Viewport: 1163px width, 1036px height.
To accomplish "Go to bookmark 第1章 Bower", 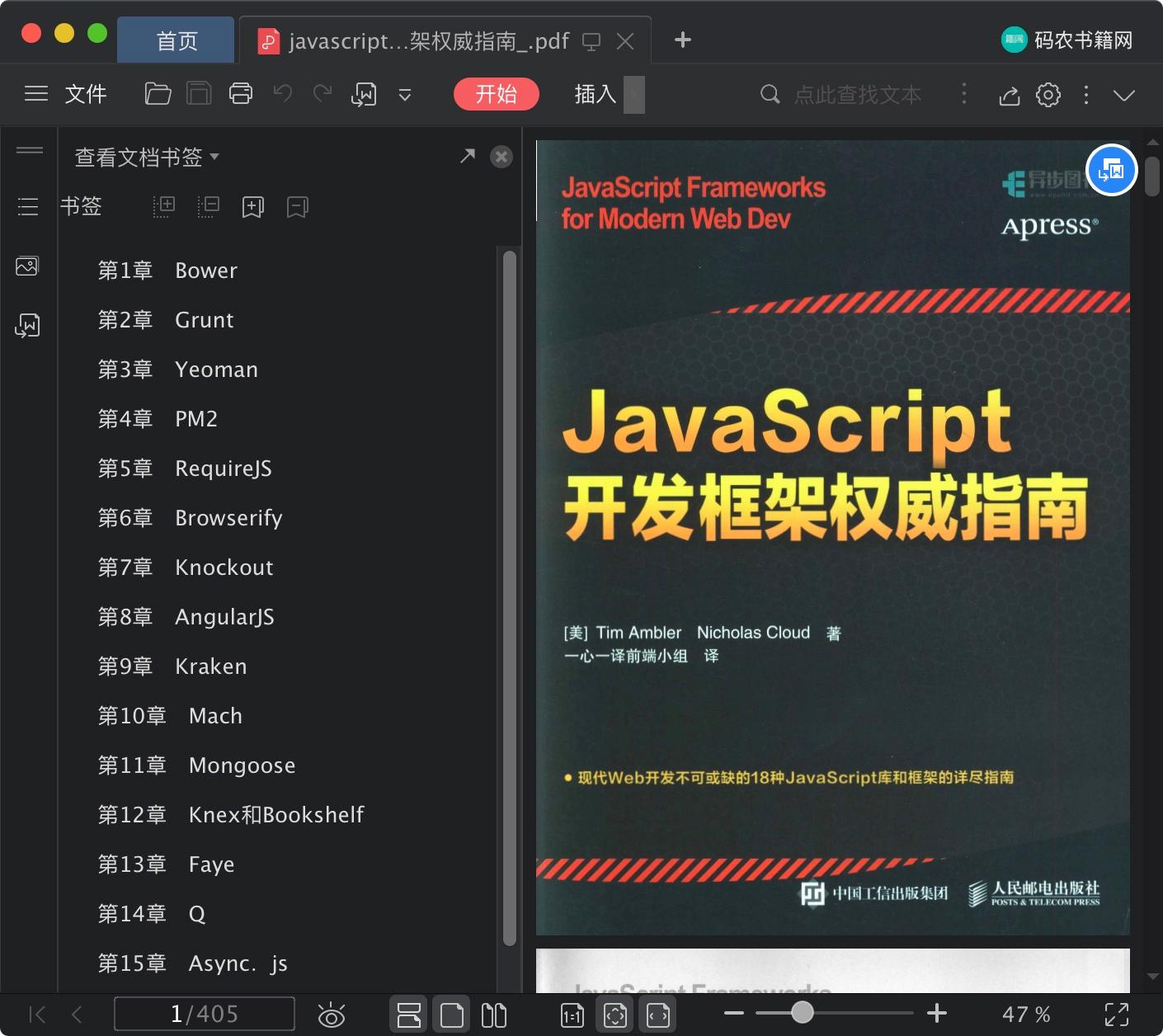I will (168, 271).
